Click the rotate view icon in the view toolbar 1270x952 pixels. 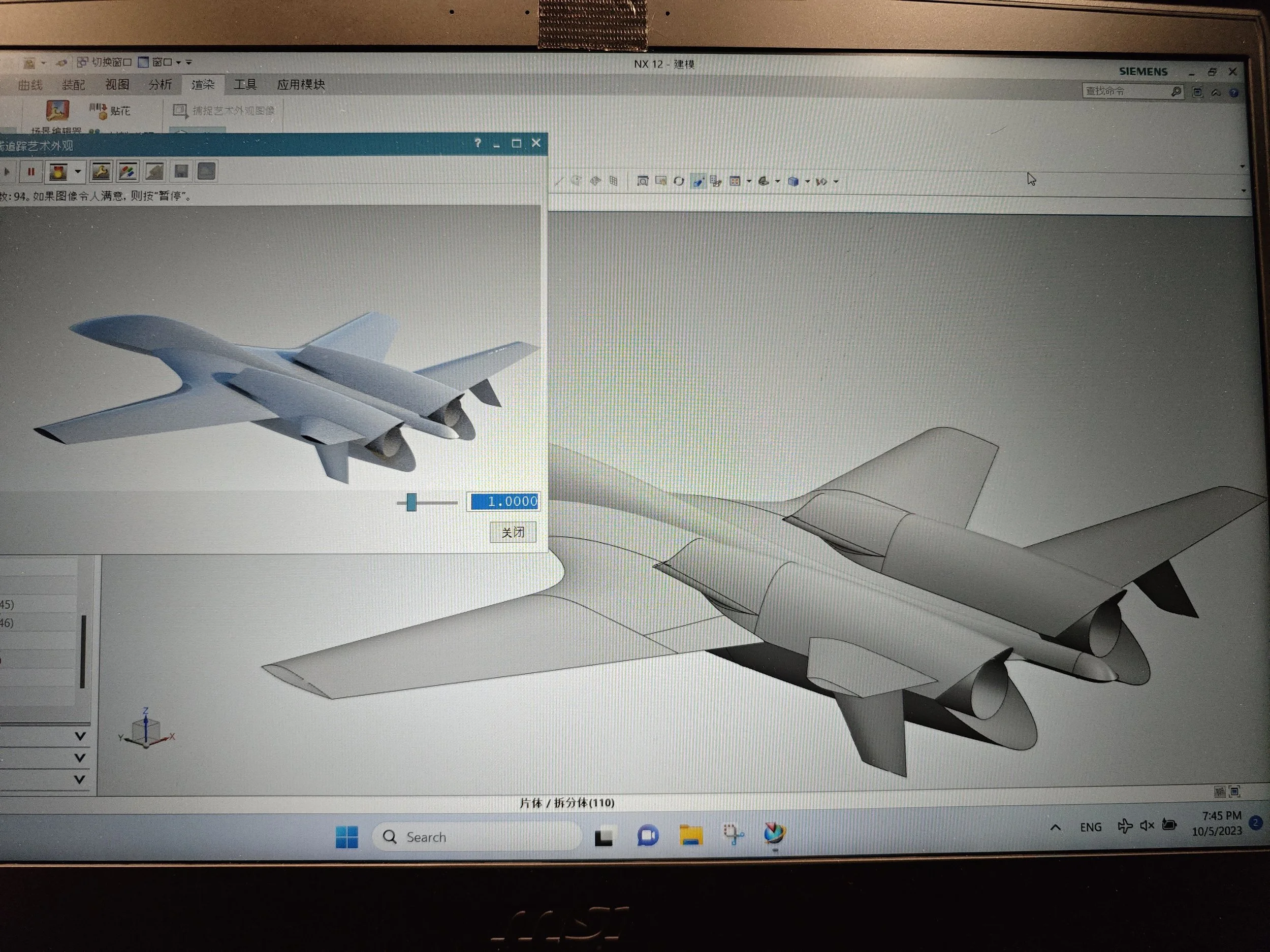[679, 181]
